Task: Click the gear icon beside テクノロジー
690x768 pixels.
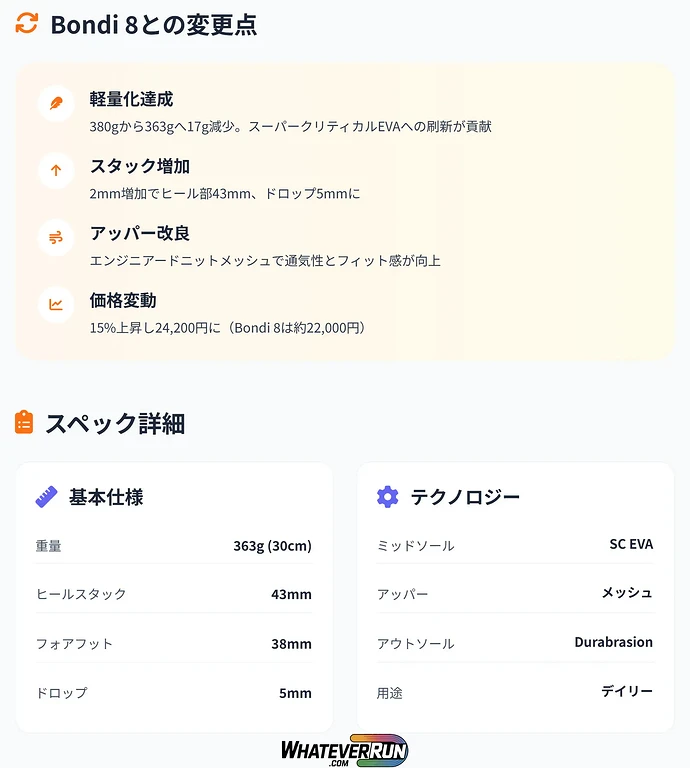Action: [387, 497]
